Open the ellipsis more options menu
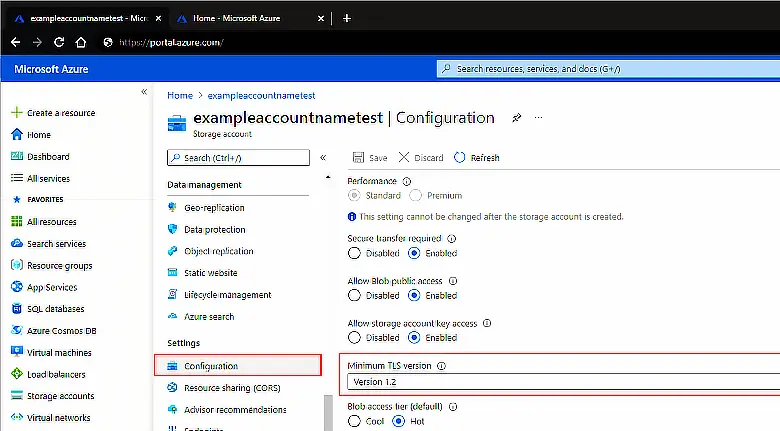780x431 pixels. coord(538,118)
